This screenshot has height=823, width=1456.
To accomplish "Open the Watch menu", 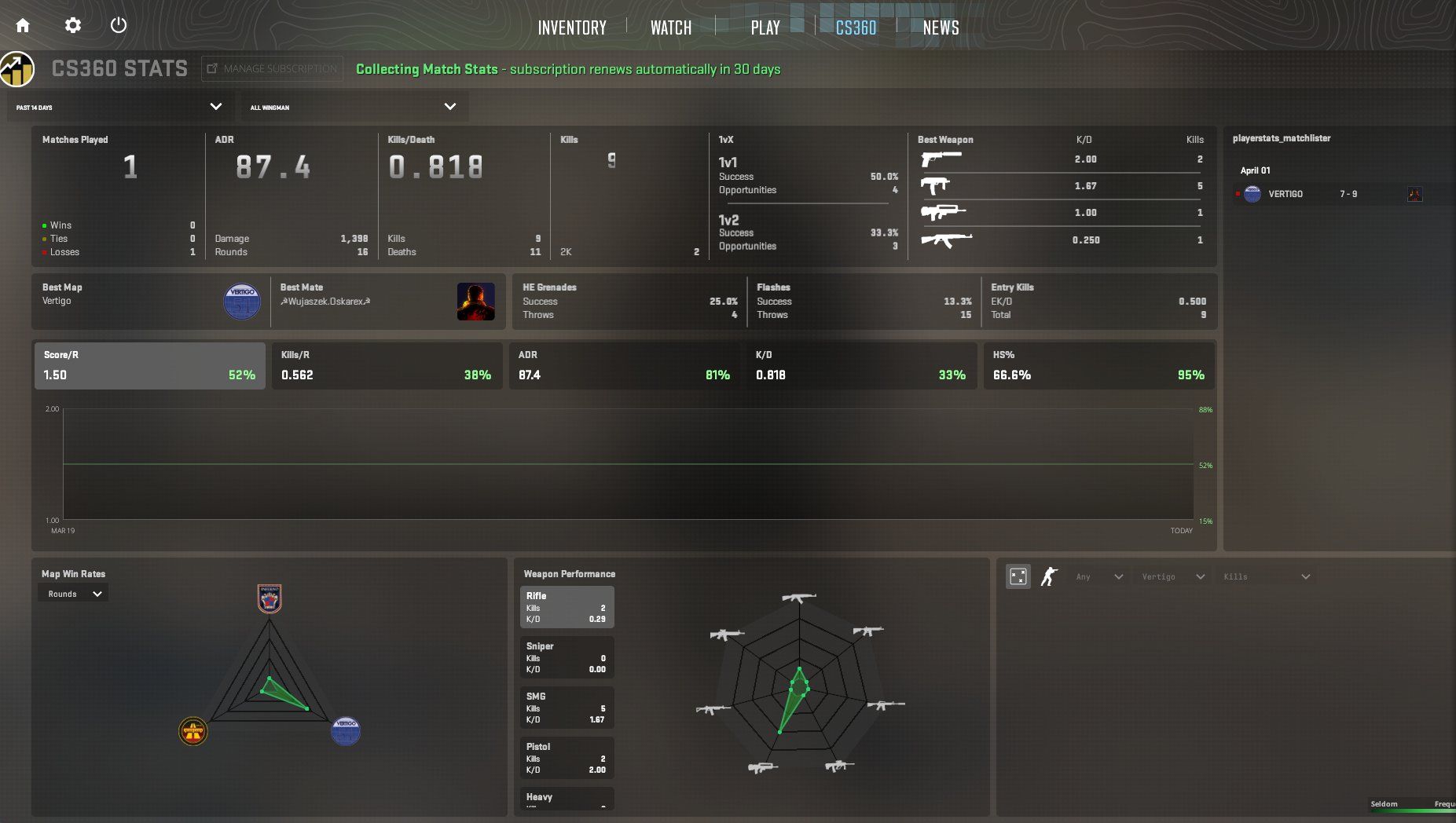I will pos(671,28).
